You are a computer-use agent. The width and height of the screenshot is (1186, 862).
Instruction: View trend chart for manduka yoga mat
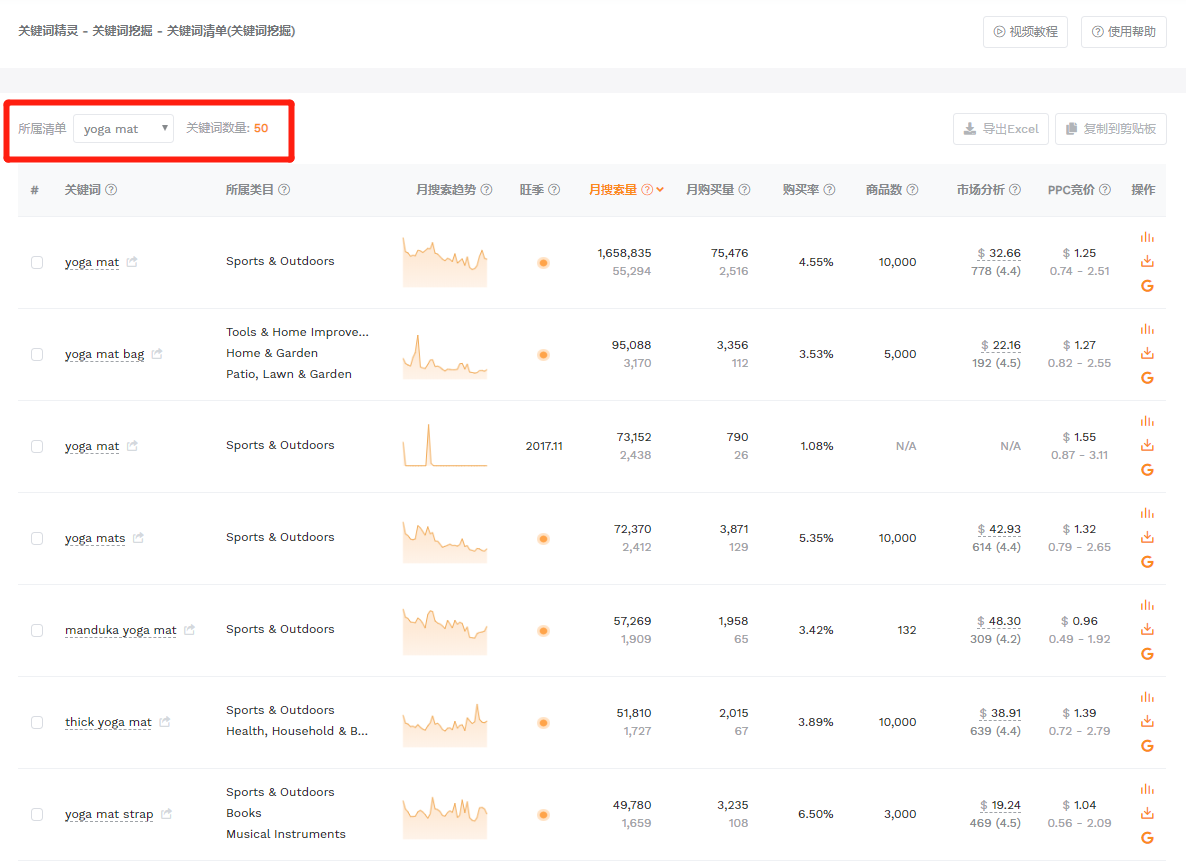pyautogui.click(x=445, y=631)
